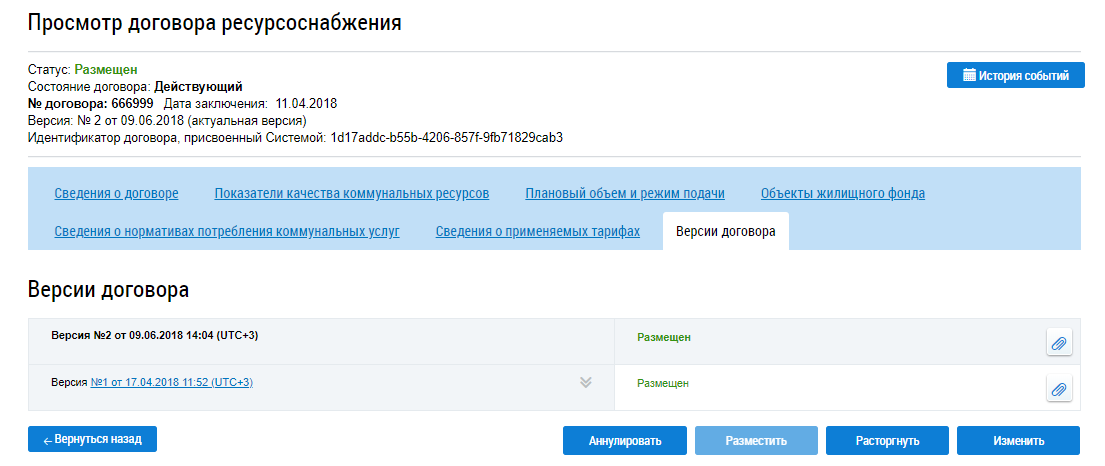
Task: Switch to Сведения о применяемых тарифах tab
Action: tap(538, 232)
